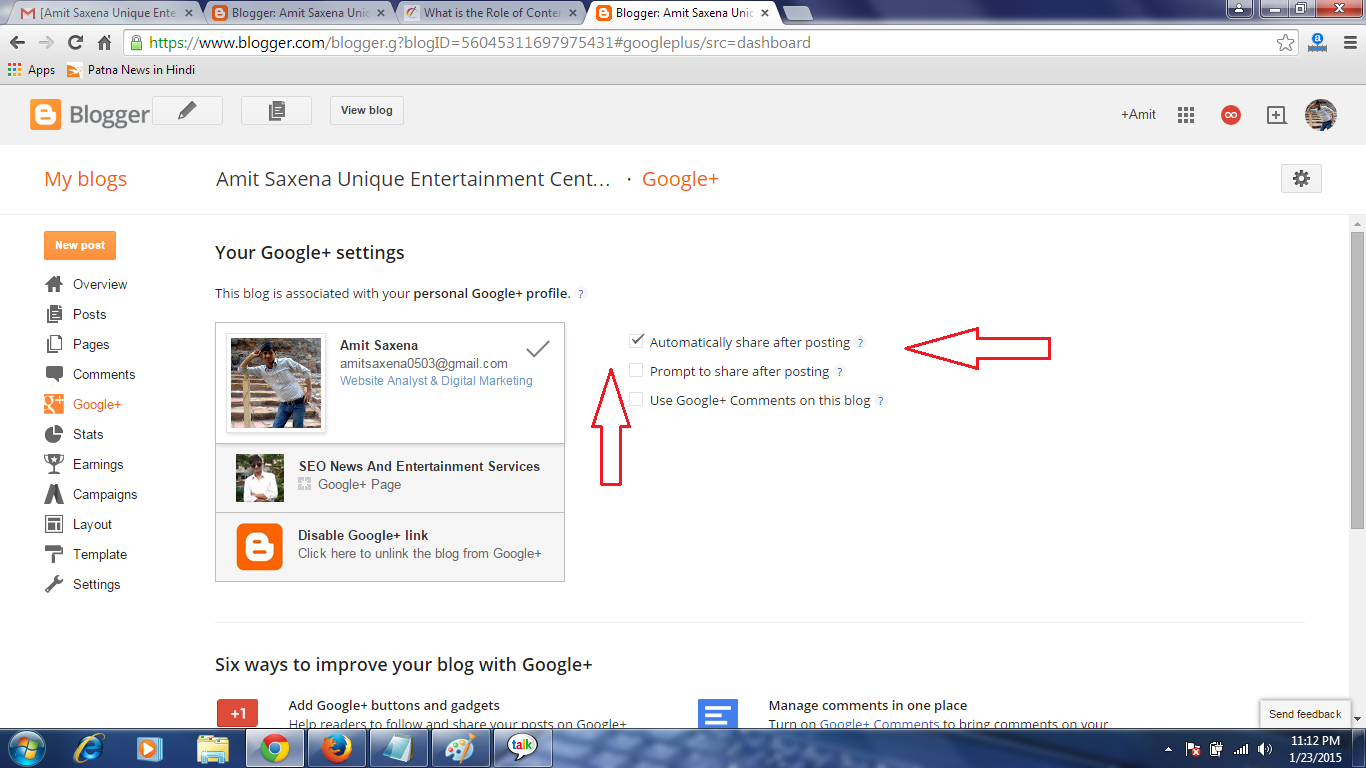Click the Layout grid icon
Screen dimensions: 1366x768
(x=54, y=524)
